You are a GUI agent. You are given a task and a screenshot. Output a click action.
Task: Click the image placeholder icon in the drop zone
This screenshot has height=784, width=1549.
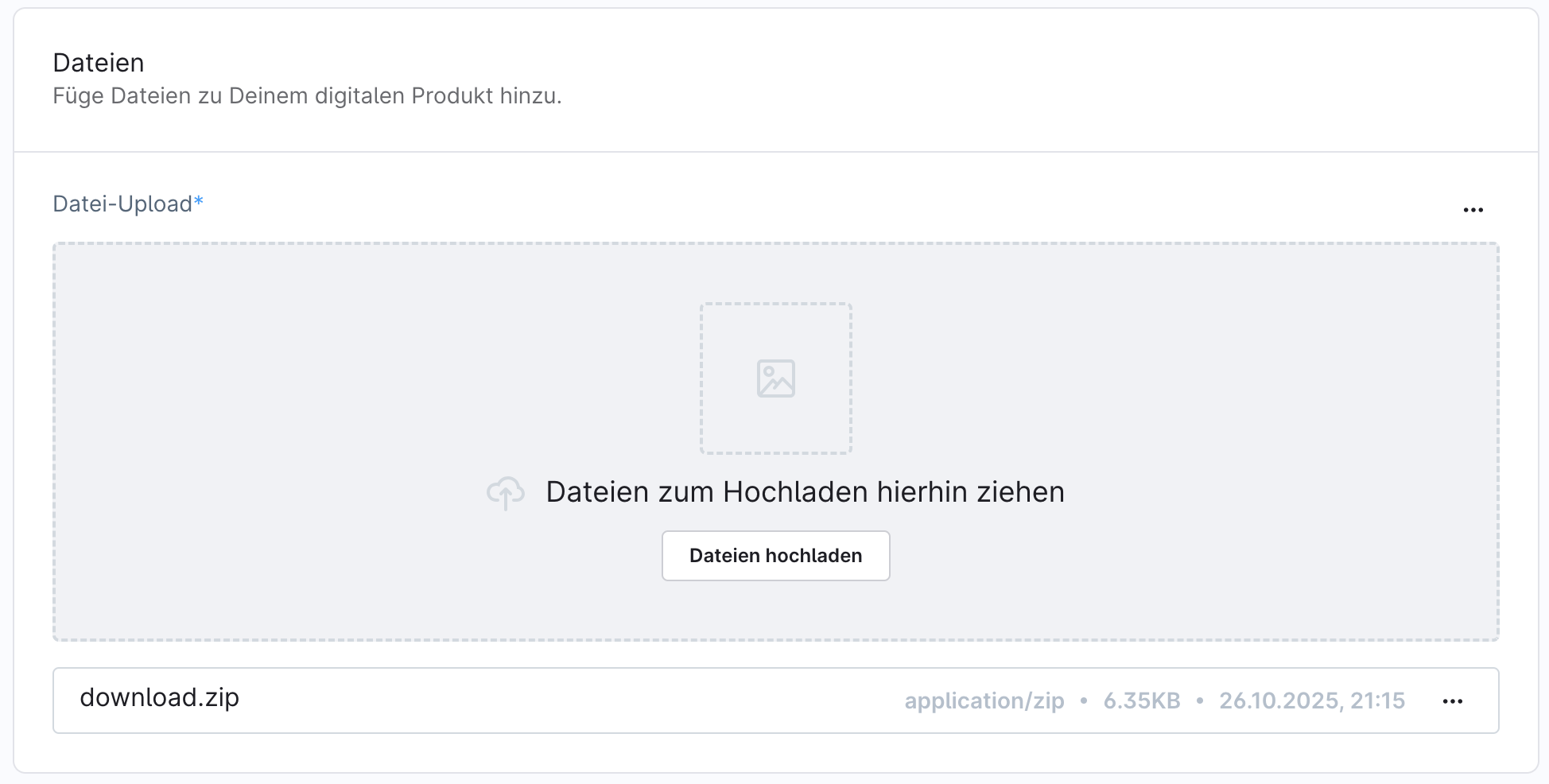click(x=775, y=378)
